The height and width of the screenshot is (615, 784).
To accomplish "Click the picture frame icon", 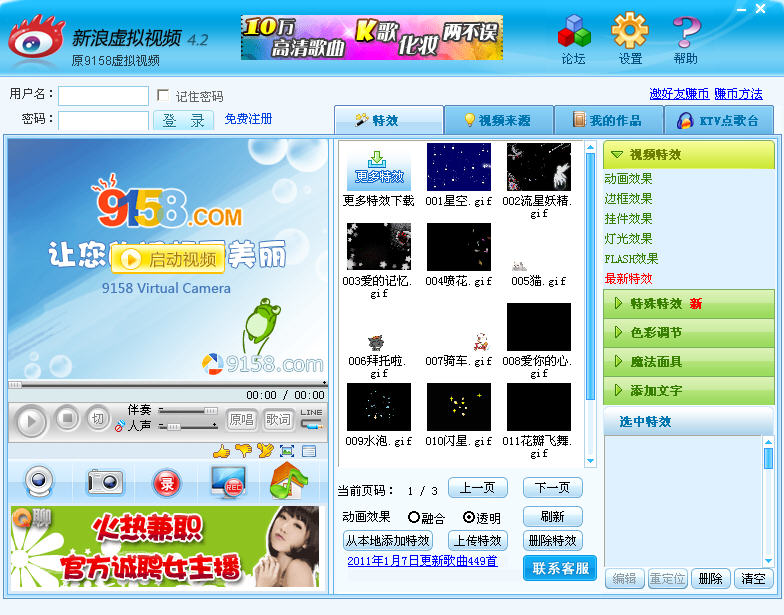I will click(x=287, y=451).
